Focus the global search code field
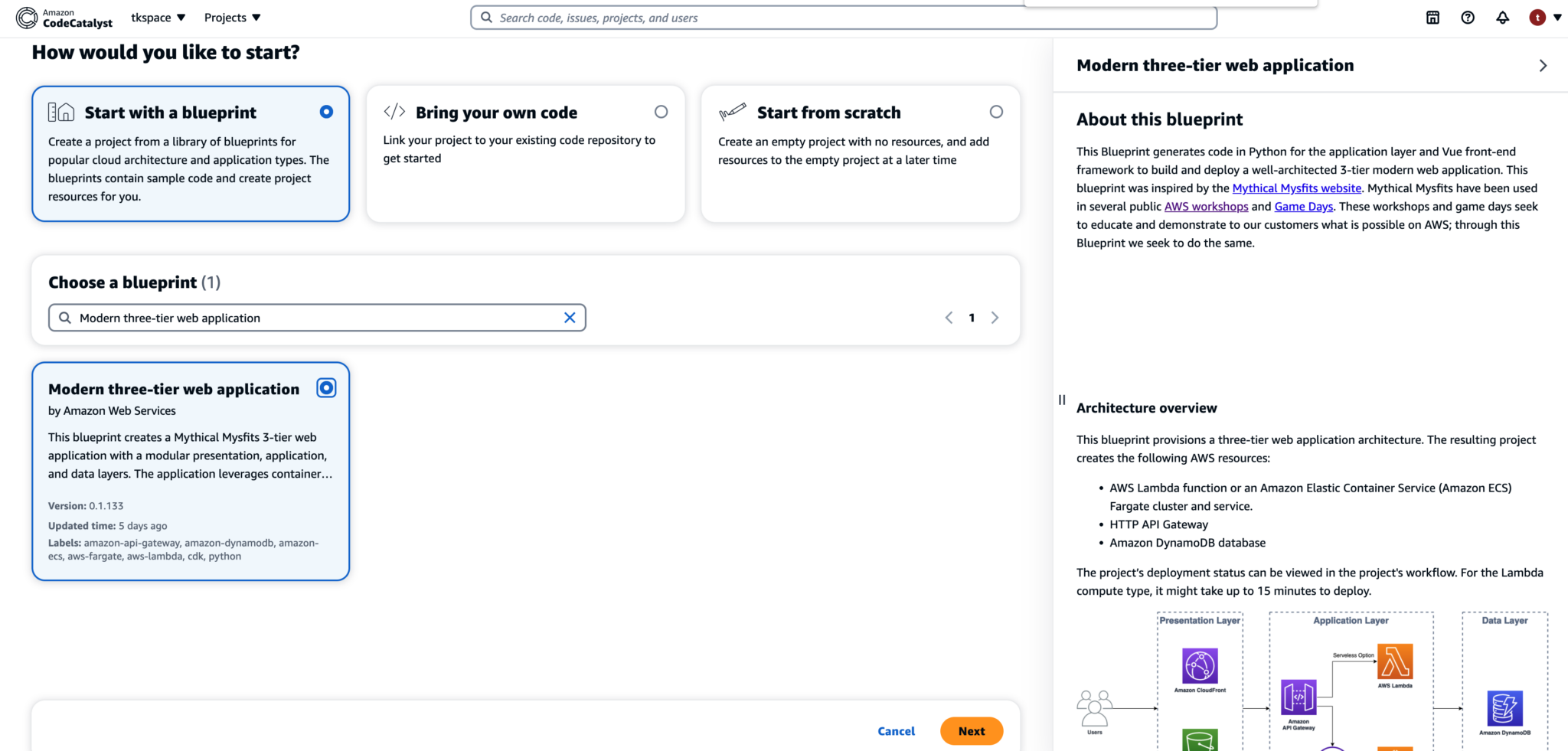The image size is (1568, 751). (x=842, y=18)
